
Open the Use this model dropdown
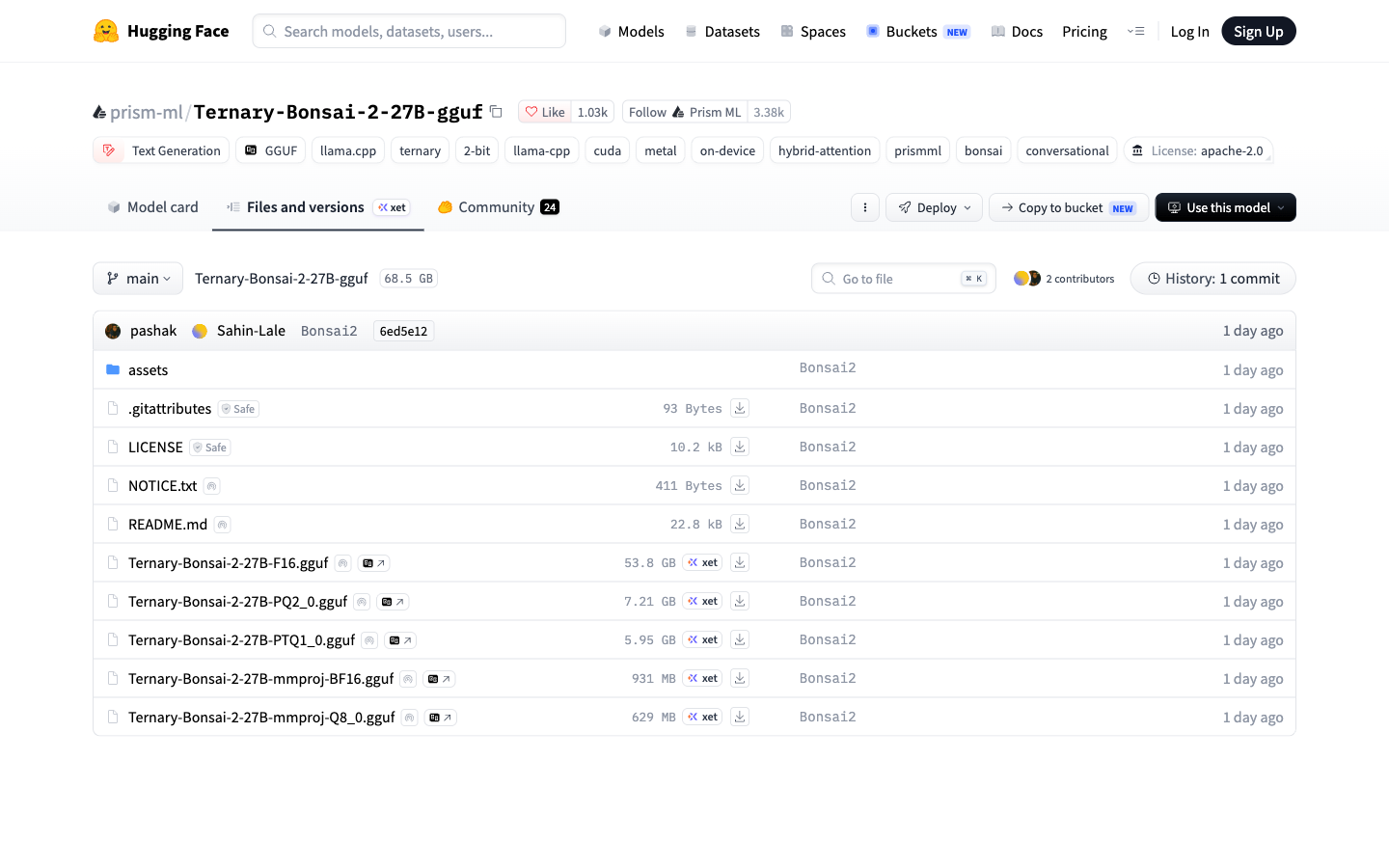click(1226, 207)
